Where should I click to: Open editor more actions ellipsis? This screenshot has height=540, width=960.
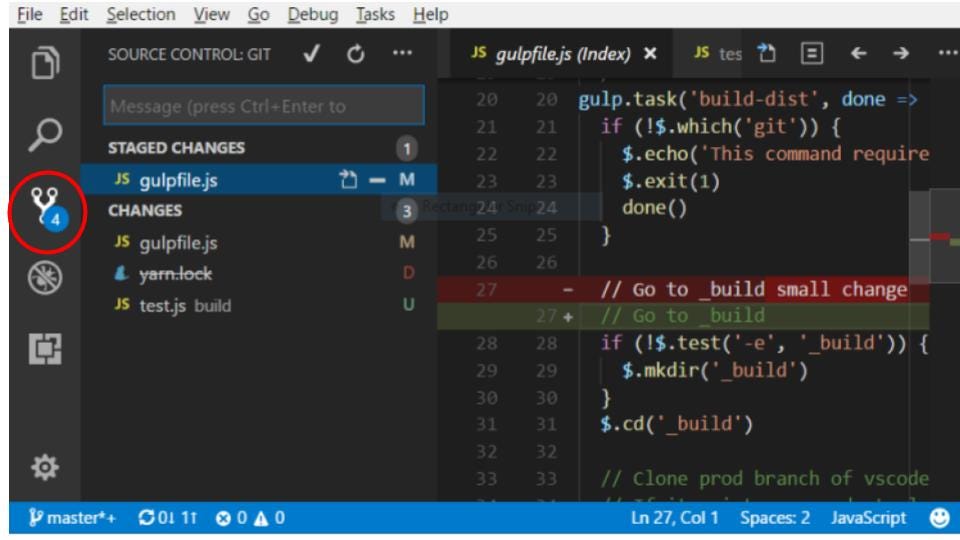948,53
